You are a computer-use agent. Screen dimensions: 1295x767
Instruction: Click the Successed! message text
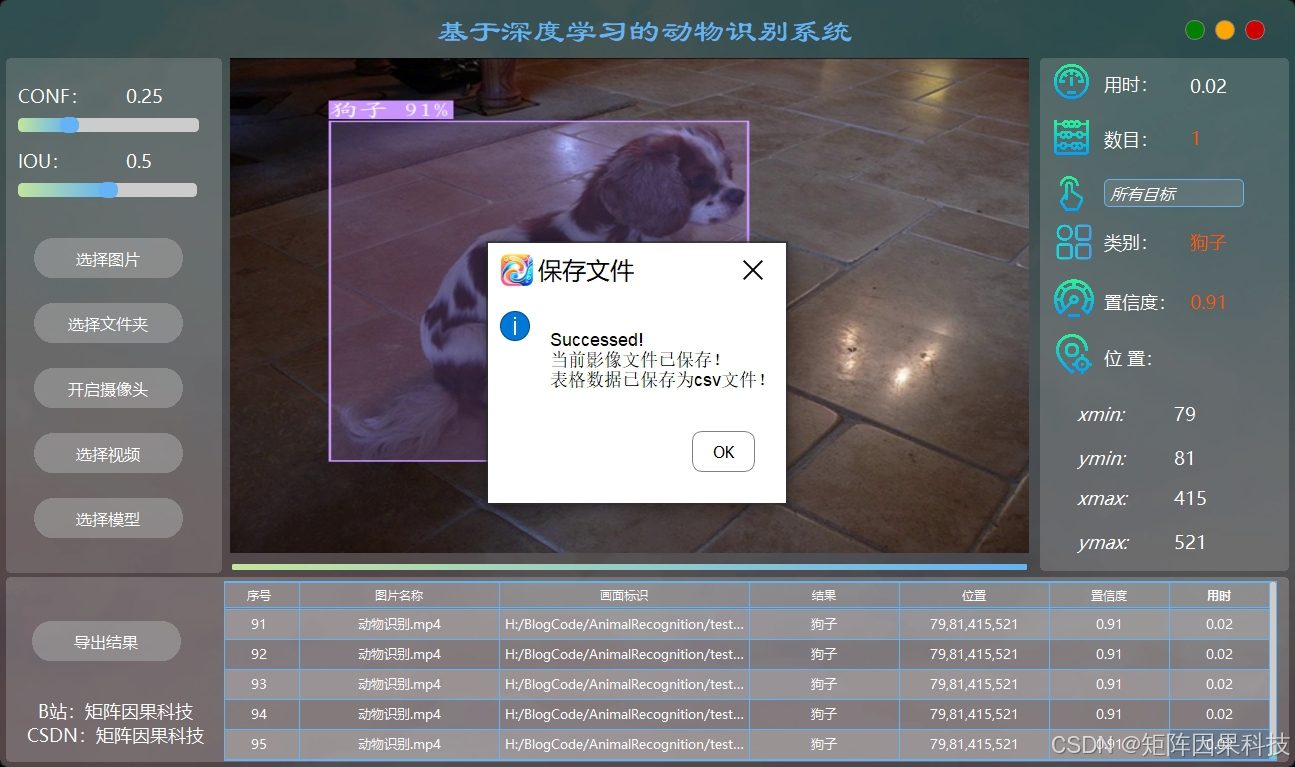tap(597, 340)
